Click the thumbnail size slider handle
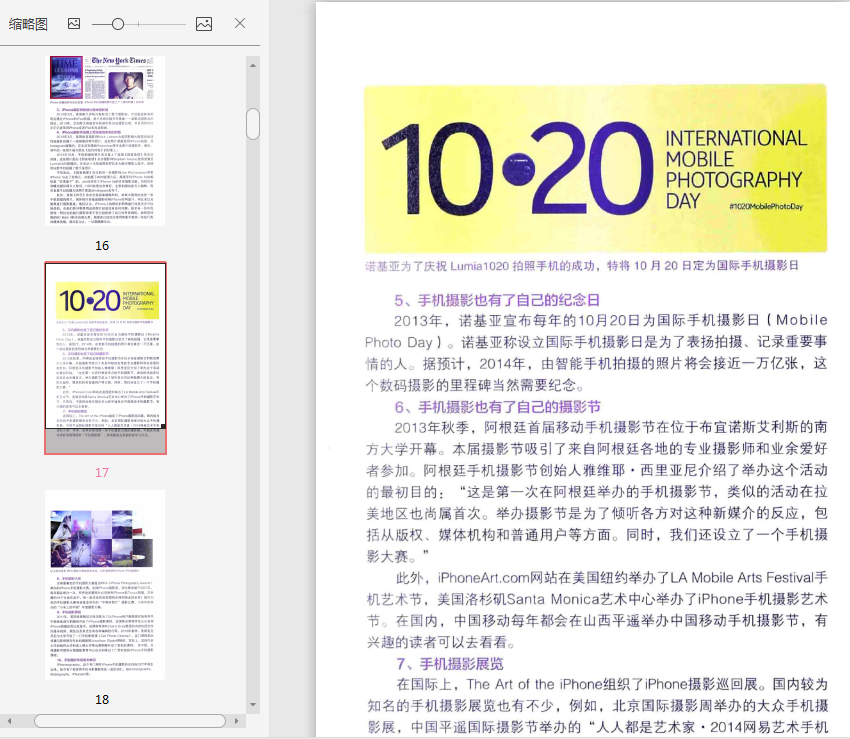Image resolution: width=850 pixels, height=739 pixels. coord(118,23)
